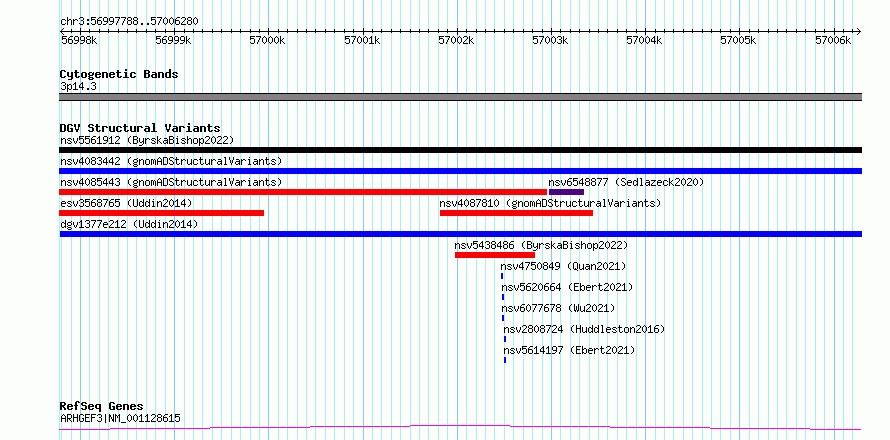Click the 57000k ruler tick label
The image size is (890, 440).
pyautogui.click(x=267, y=40)
